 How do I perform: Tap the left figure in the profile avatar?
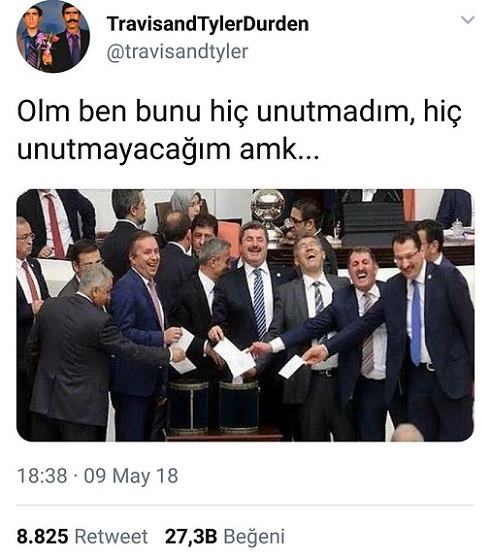[34, 39]
